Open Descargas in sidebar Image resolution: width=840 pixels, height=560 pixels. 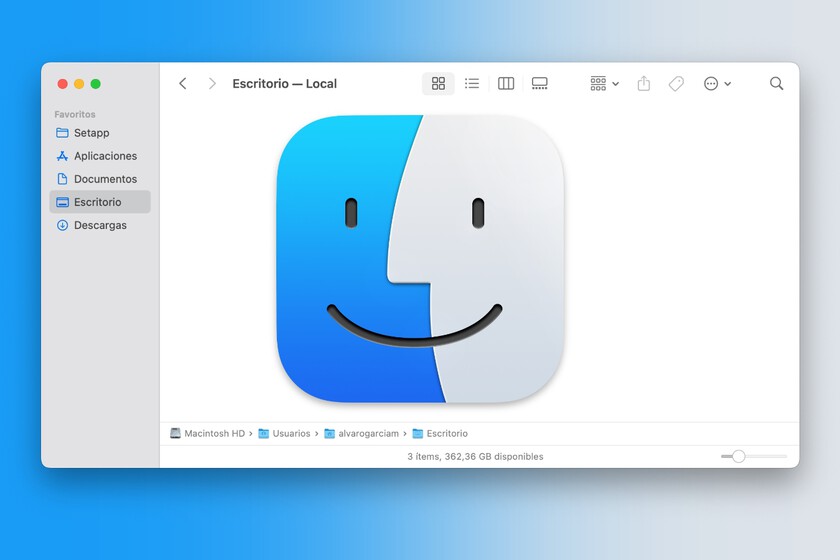tap(100, 225)
